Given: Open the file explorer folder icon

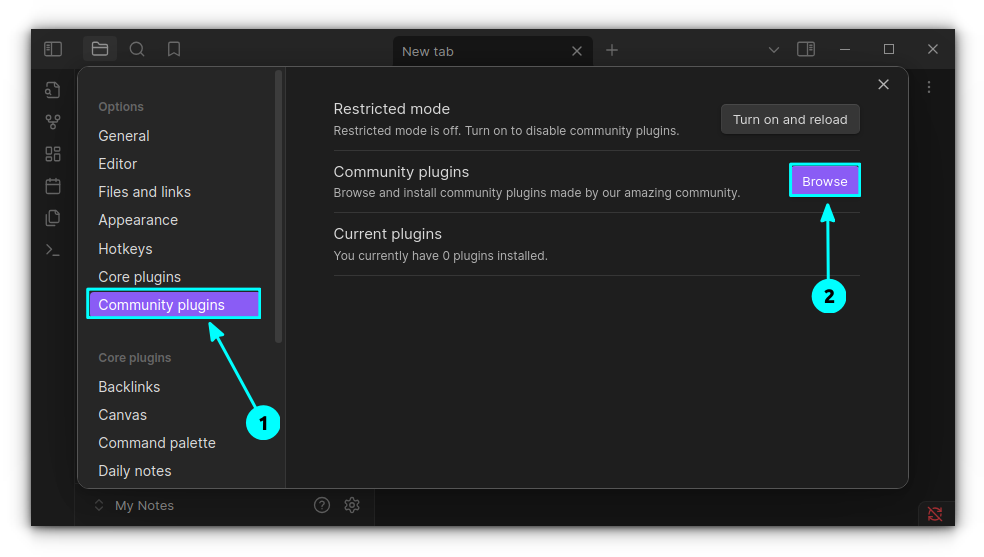Looking at the screenshot, I should 100,49.
